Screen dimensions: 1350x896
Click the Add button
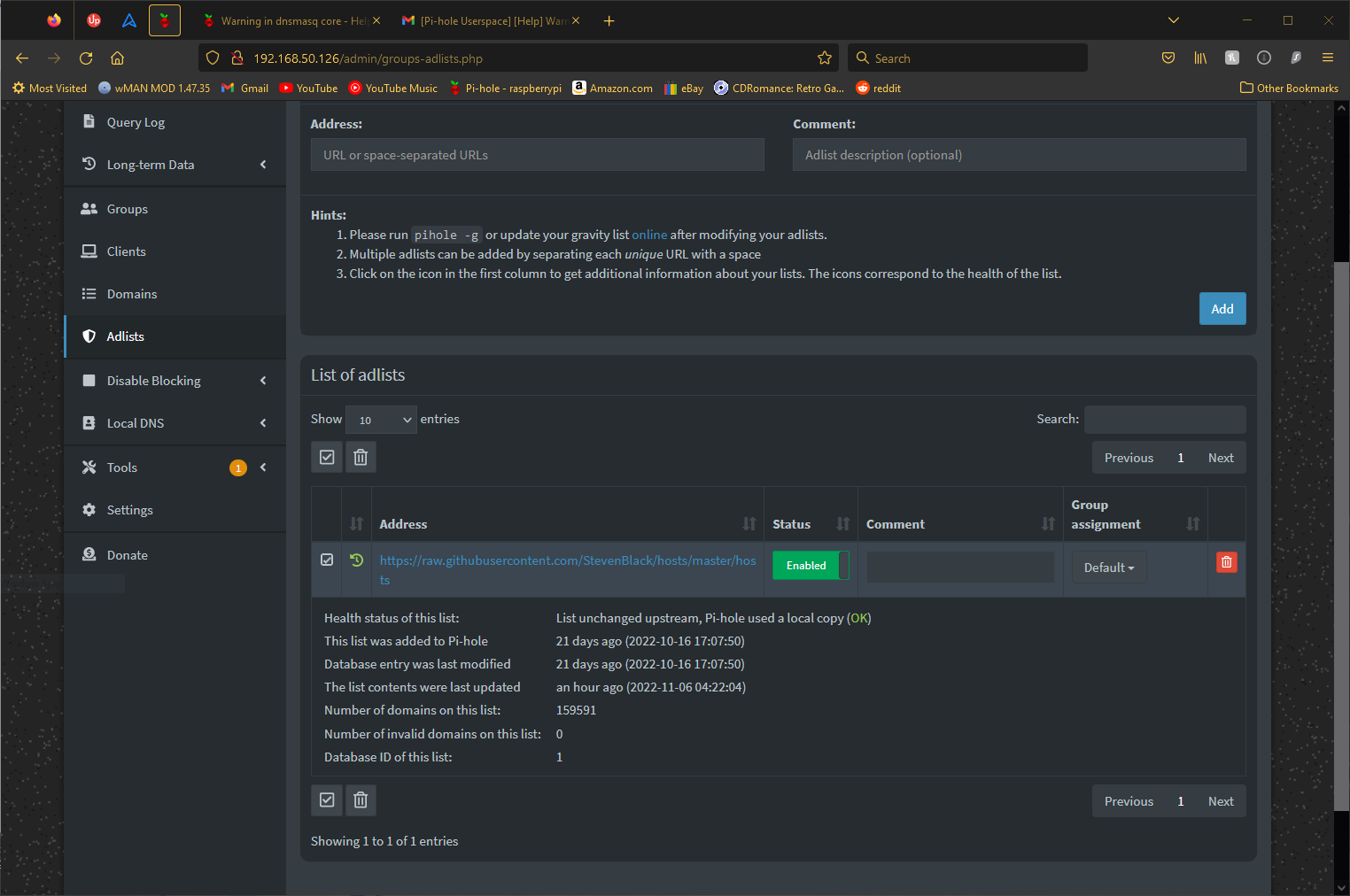[x=1222, y=308]
